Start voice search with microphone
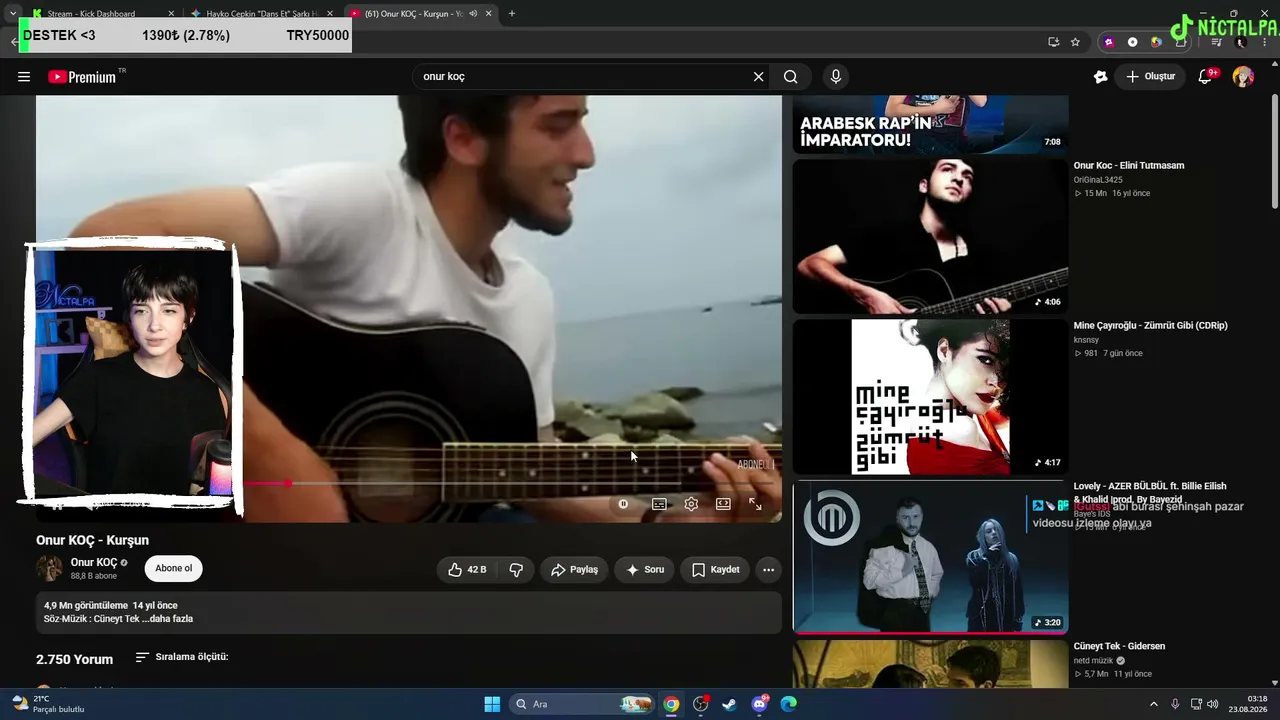Screen dimensions: 1280x720 (836, 77)
